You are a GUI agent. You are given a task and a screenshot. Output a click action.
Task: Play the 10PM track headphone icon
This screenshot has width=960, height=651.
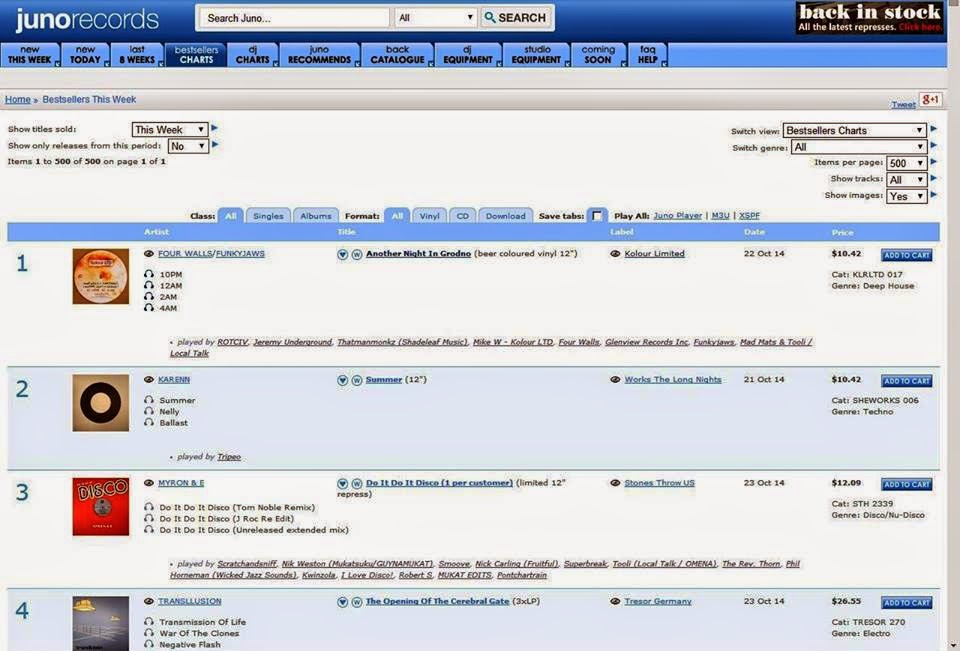tap(149, 274)
